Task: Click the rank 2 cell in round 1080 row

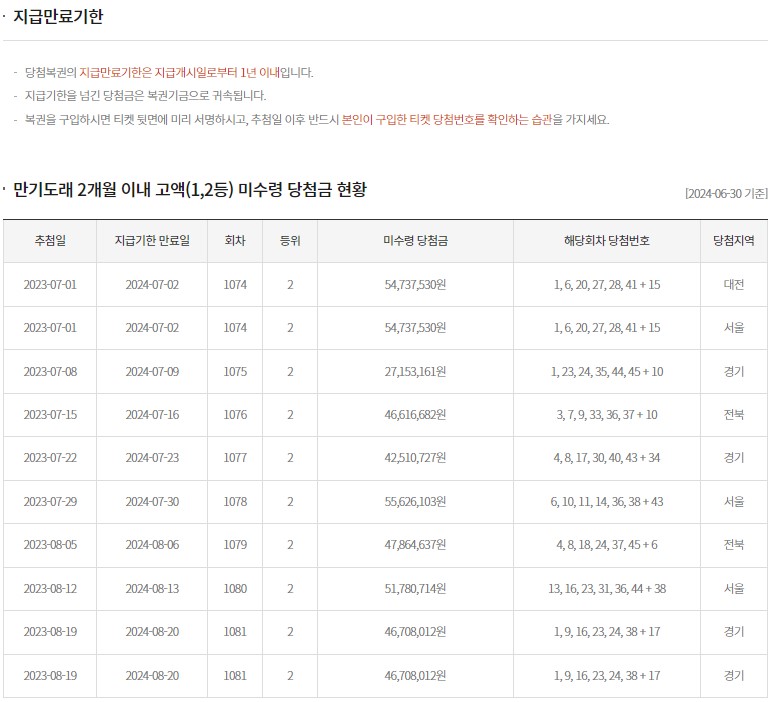Action: pyautogui.click(x=290, y=589)
